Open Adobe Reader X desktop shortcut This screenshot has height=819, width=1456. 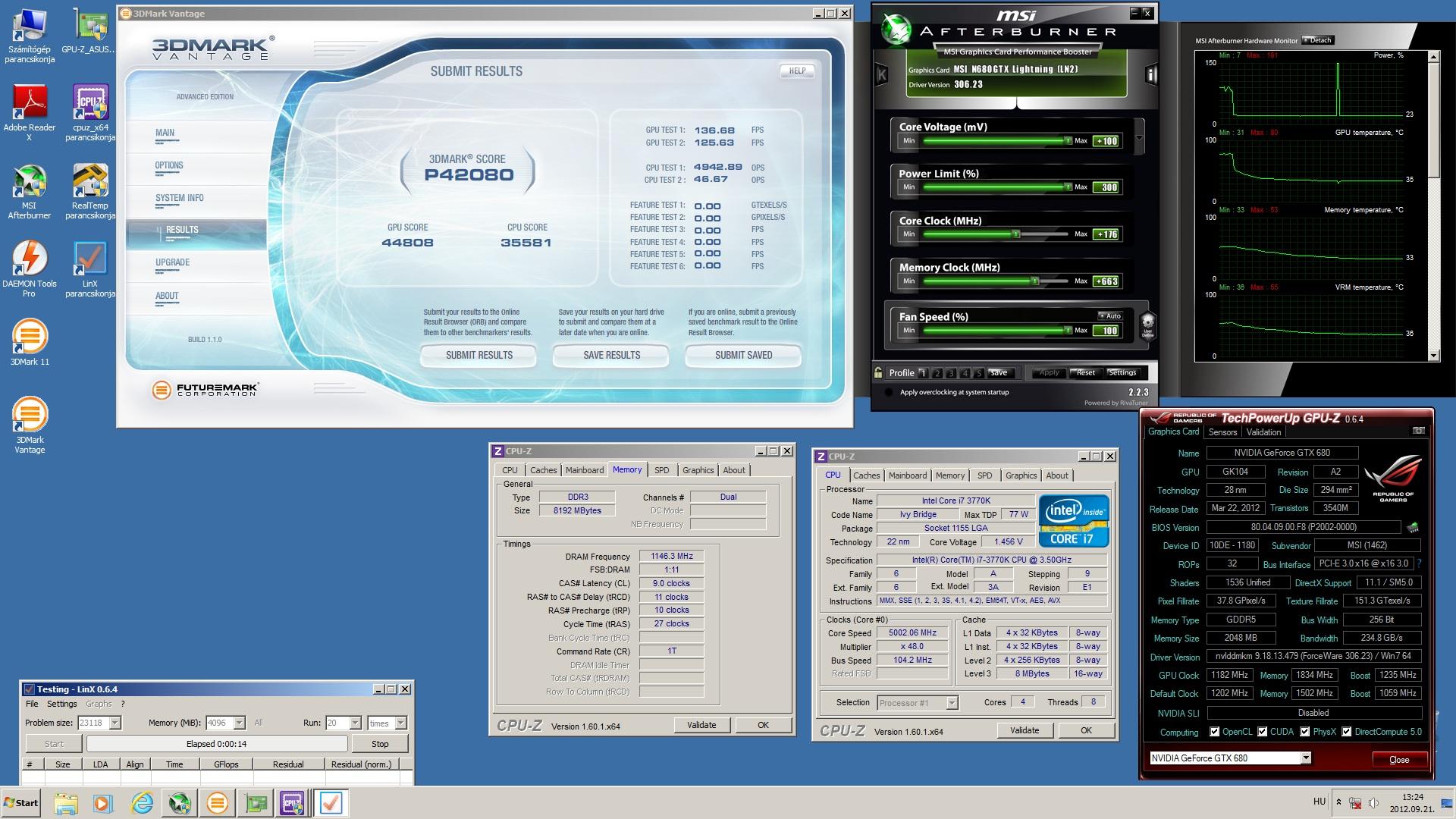coord(29,111)
